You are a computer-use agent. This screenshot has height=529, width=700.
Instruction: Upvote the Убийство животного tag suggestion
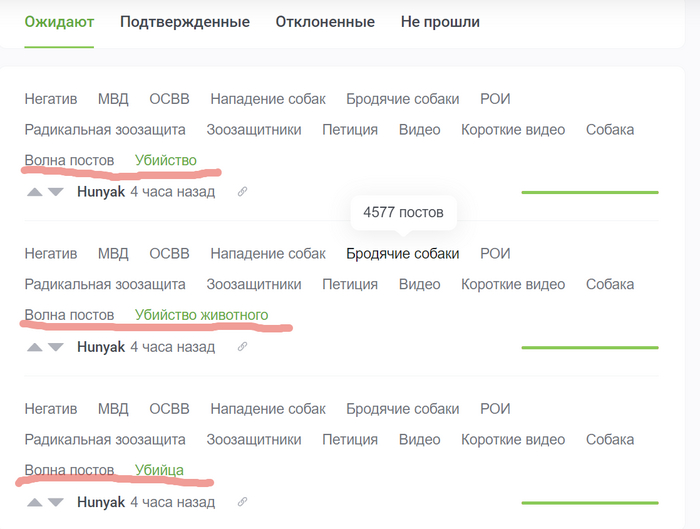(34, 347)
